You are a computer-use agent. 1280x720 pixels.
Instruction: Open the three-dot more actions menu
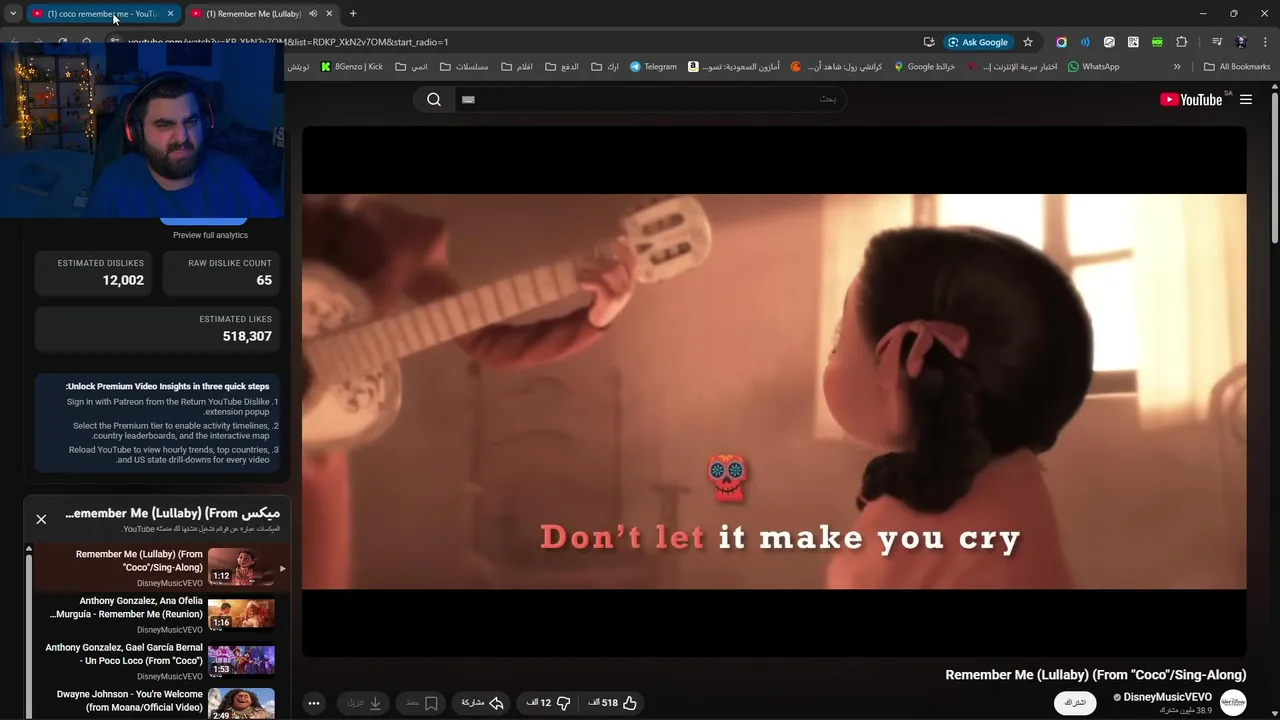point(313,703)
